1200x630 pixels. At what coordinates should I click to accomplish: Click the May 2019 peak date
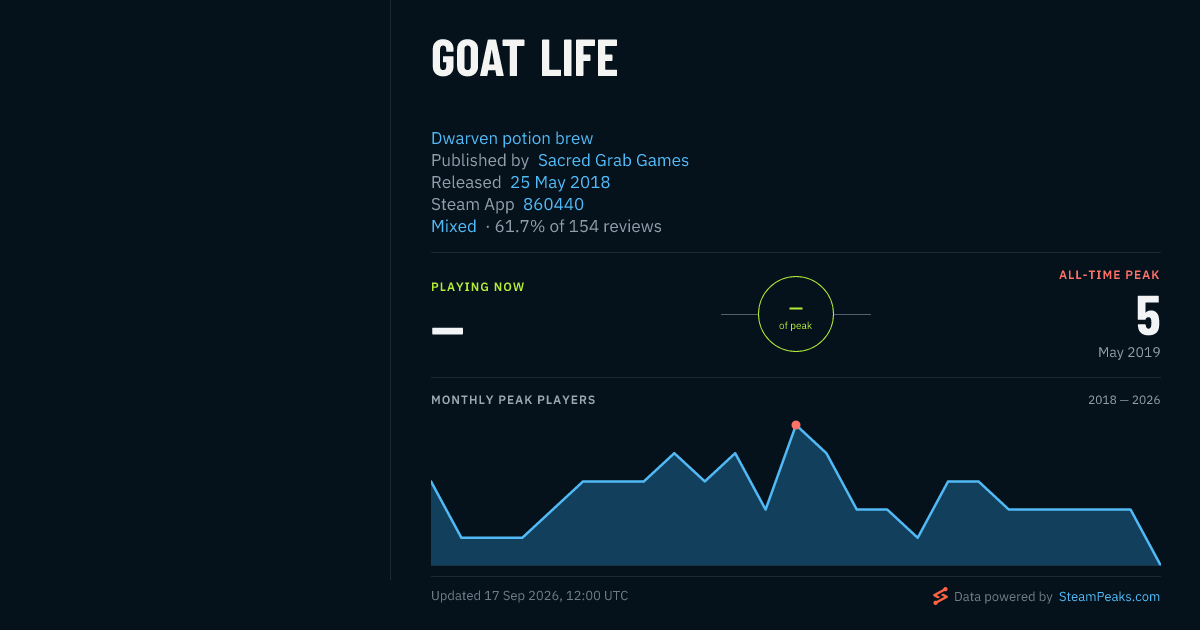(x=1129, y=352)
